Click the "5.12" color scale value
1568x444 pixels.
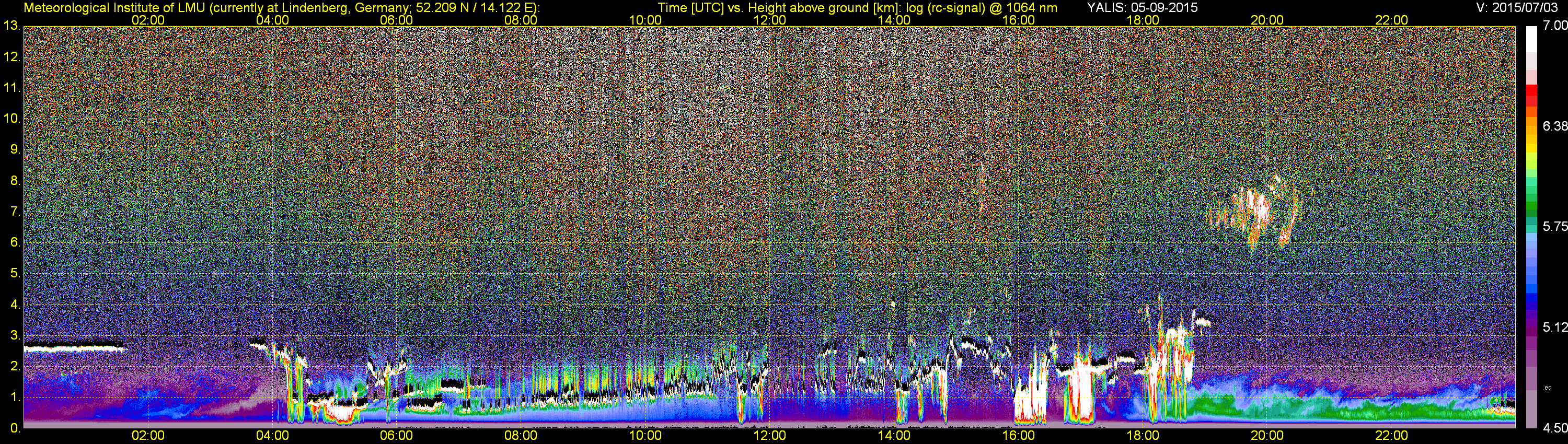1554,327
